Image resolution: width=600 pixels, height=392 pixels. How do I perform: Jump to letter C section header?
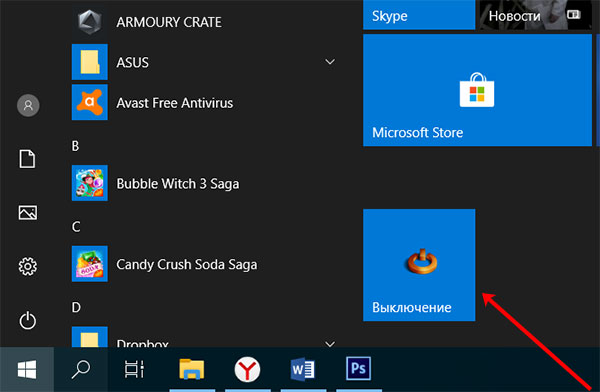tap(76, 227)
